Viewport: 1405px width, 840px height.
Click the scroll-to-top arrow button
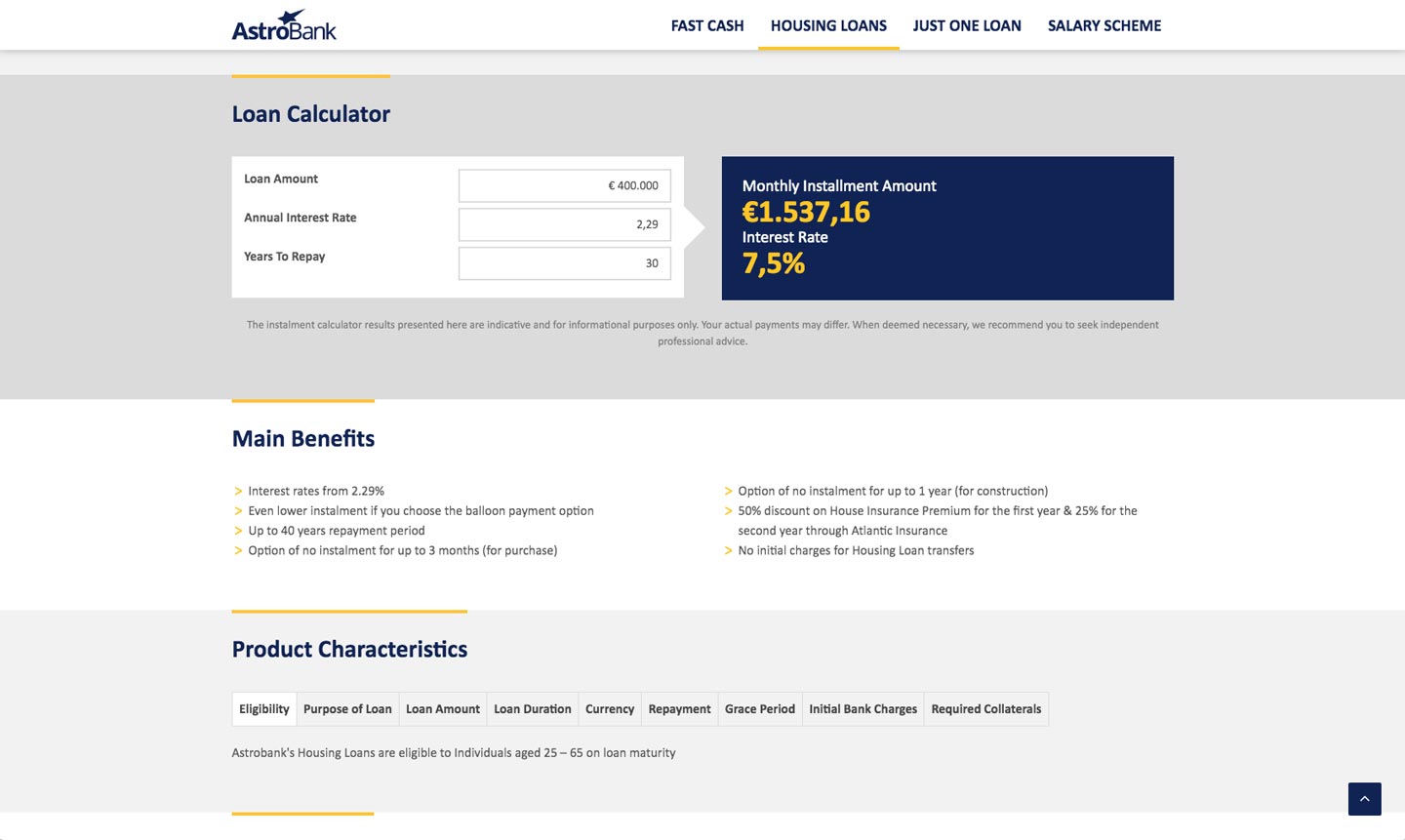pyautogui.click(x=1364, y=798)
